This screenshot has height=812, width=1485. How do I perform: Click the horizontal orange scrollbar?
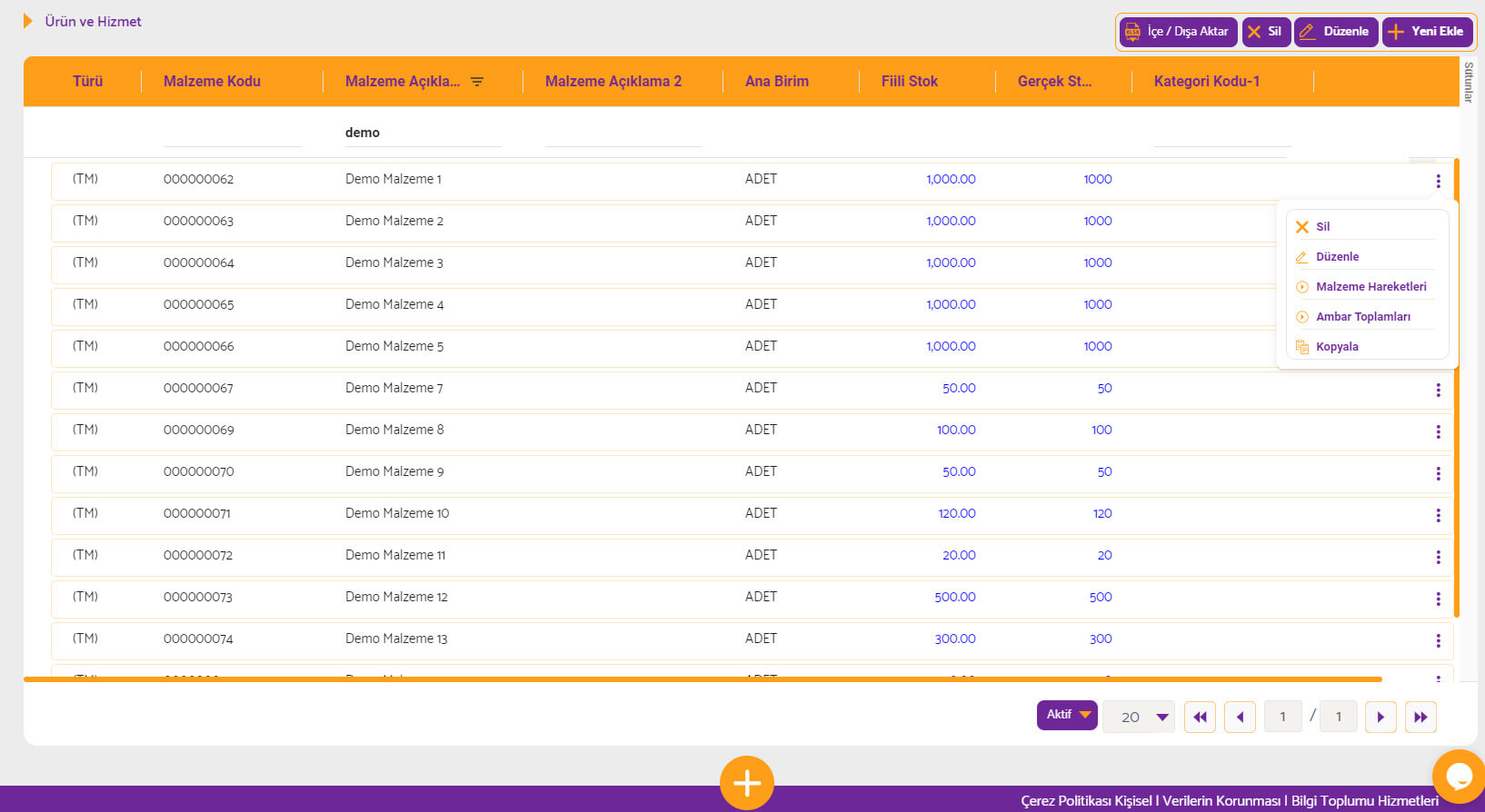(703, 679)
